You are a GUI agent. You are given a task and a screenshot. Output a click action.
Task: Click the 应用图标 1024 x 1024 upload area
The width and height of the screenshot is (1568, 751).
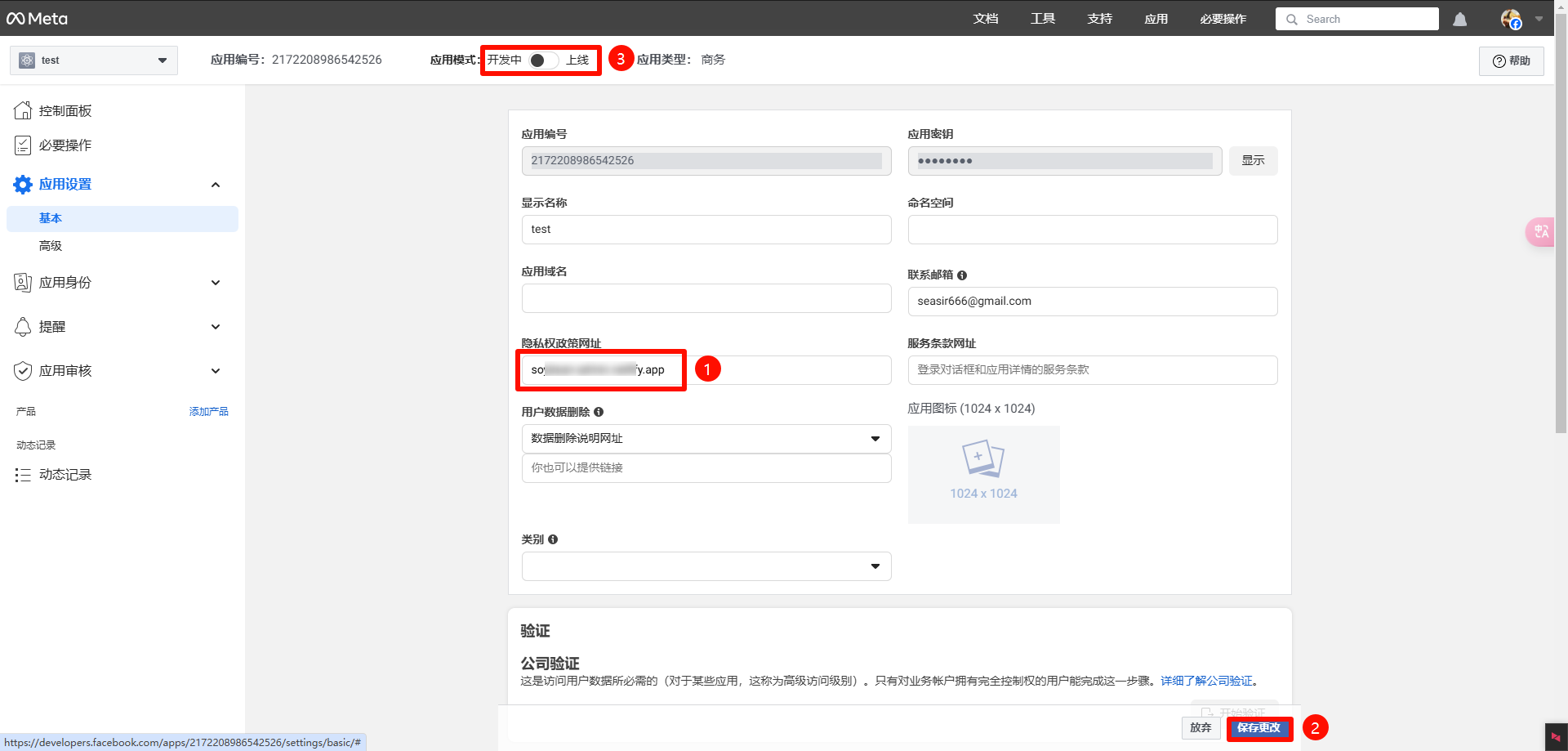983,474
